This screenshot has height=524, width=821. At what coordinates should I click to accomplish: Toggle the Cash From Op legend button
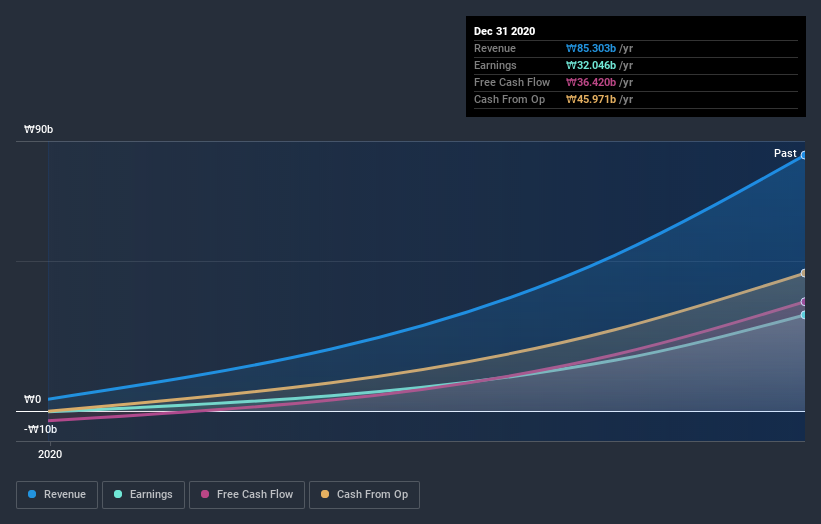364,495
